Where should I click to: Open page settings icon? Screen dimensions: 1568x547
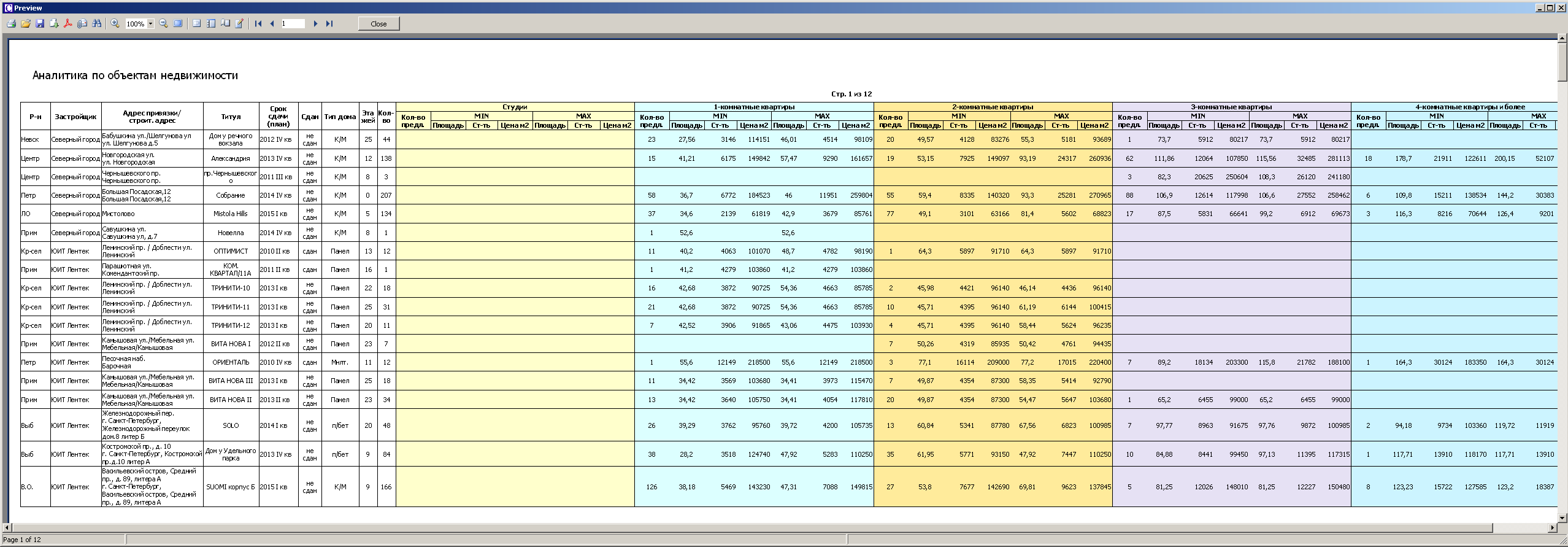tap(225, 24)
